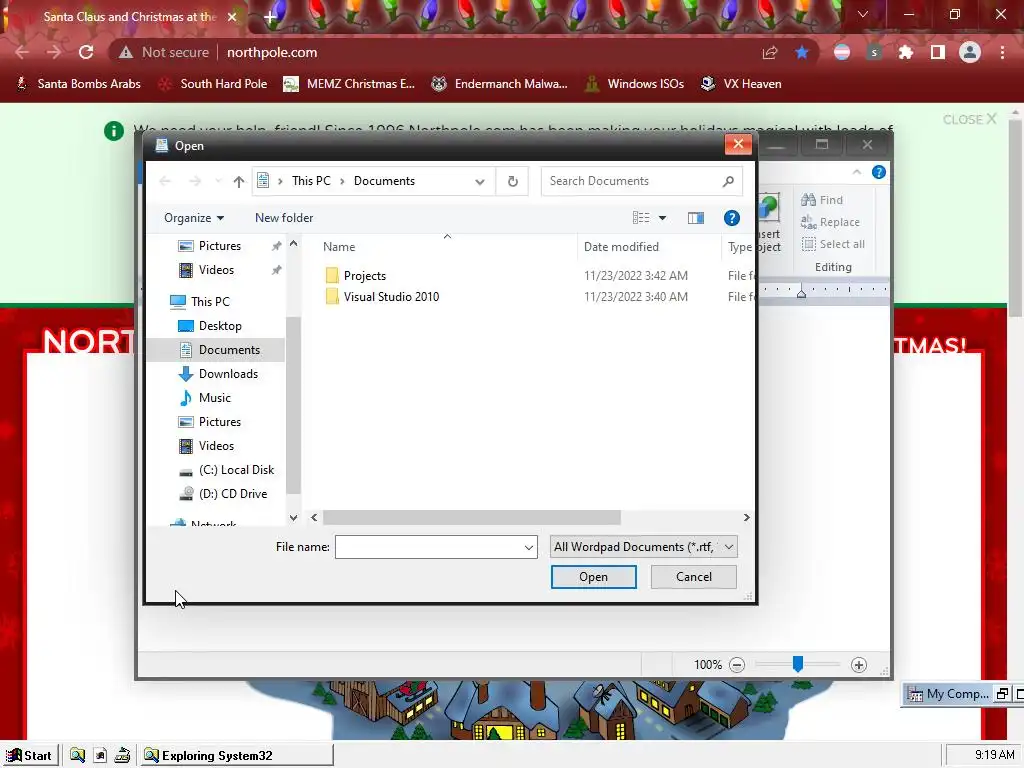Open Chrome profile avatar
Viewport: 1024px width, 768px height.
pyautogui.click(x=970, y=52)
